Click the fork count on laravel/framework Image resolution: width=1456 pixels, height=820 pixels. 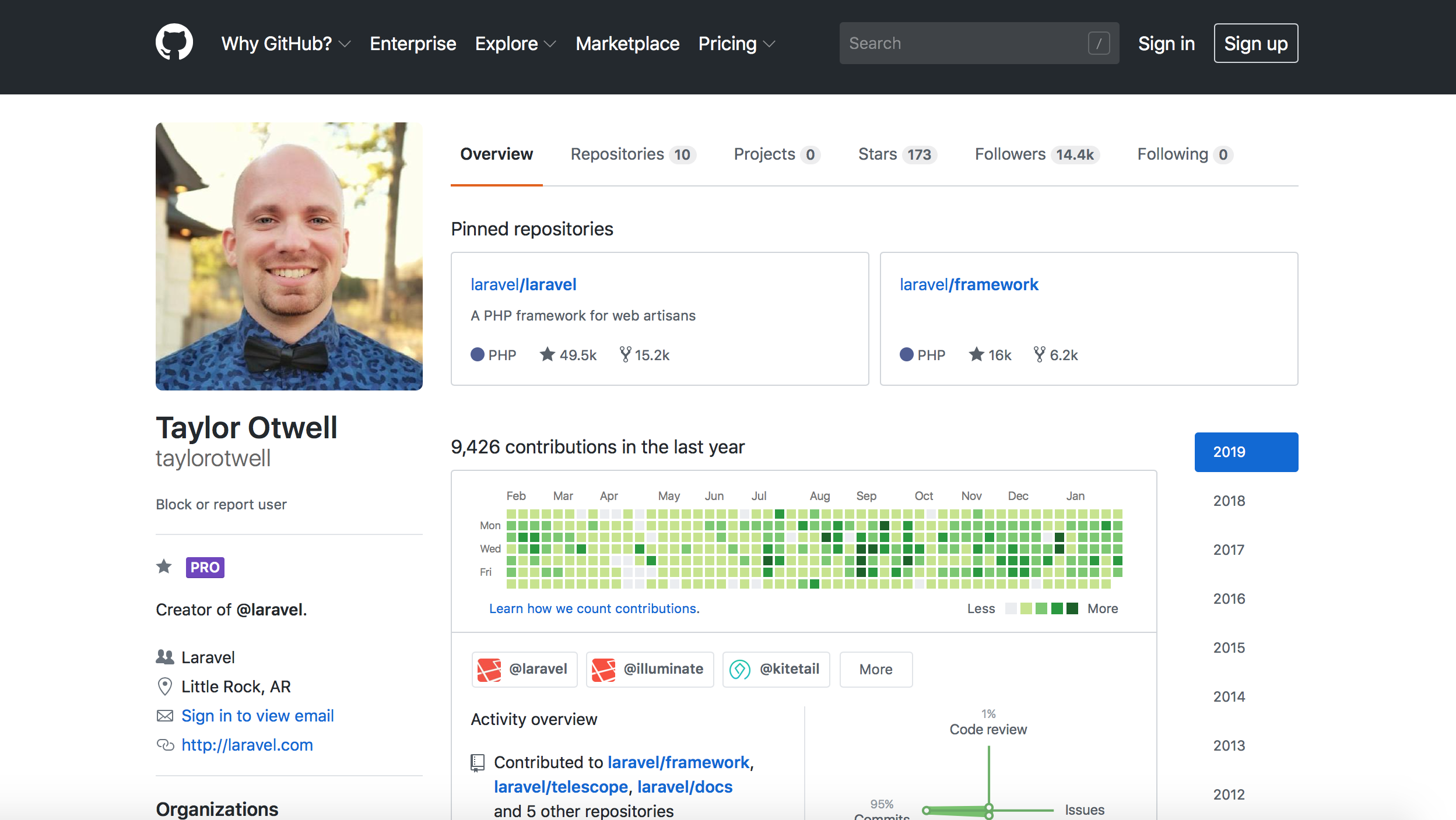[1056, 355]
